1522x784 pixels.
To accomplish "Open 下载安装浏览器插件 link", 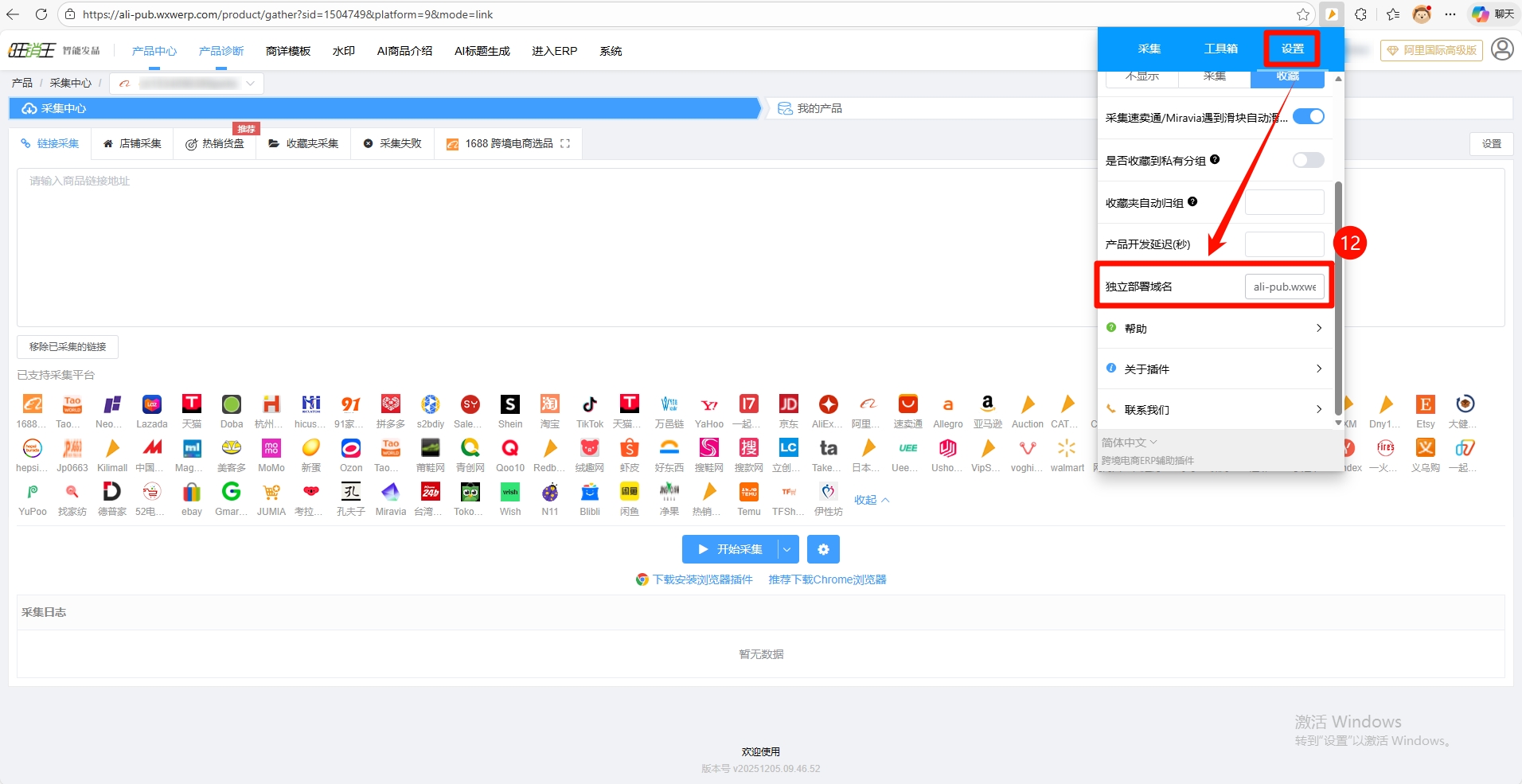I will pos(702,579).
